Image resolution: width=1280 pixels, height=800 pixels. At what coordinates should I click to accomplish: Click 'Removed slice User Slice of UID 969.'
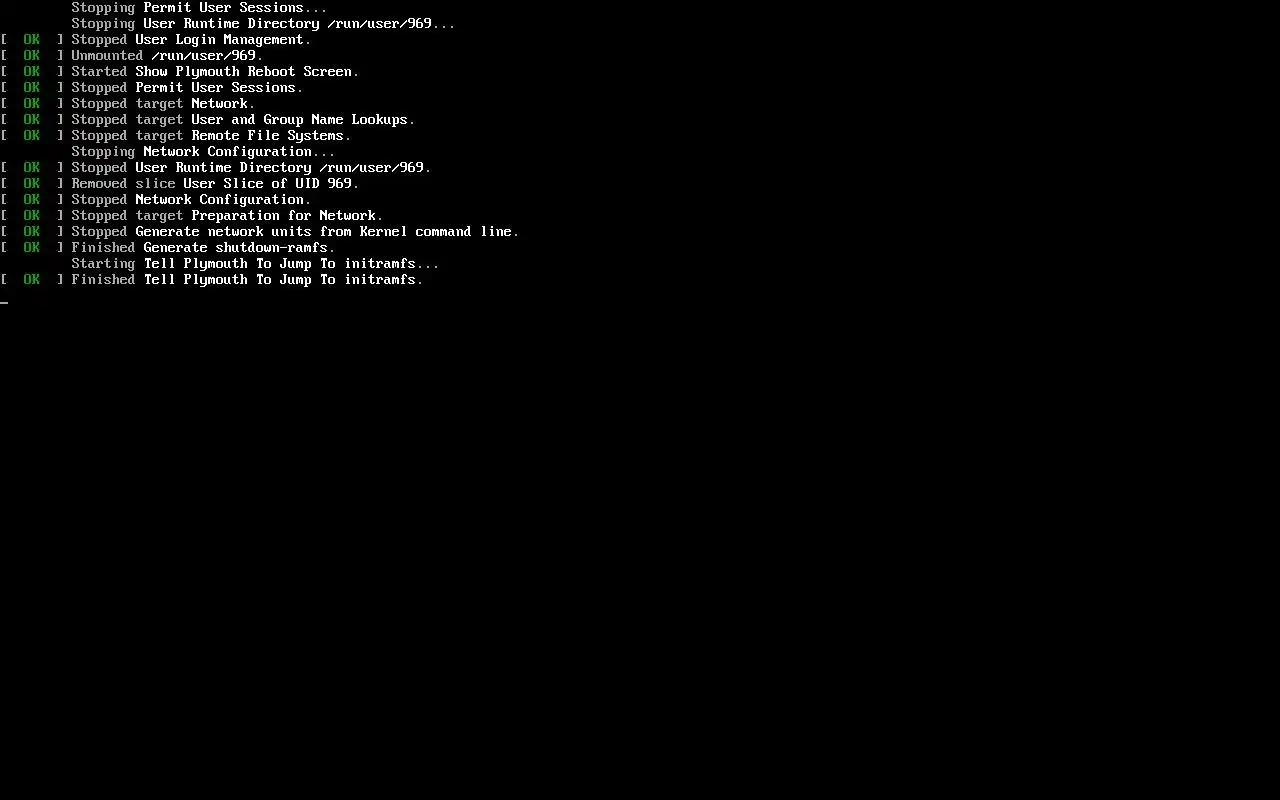tap(215, 184)
